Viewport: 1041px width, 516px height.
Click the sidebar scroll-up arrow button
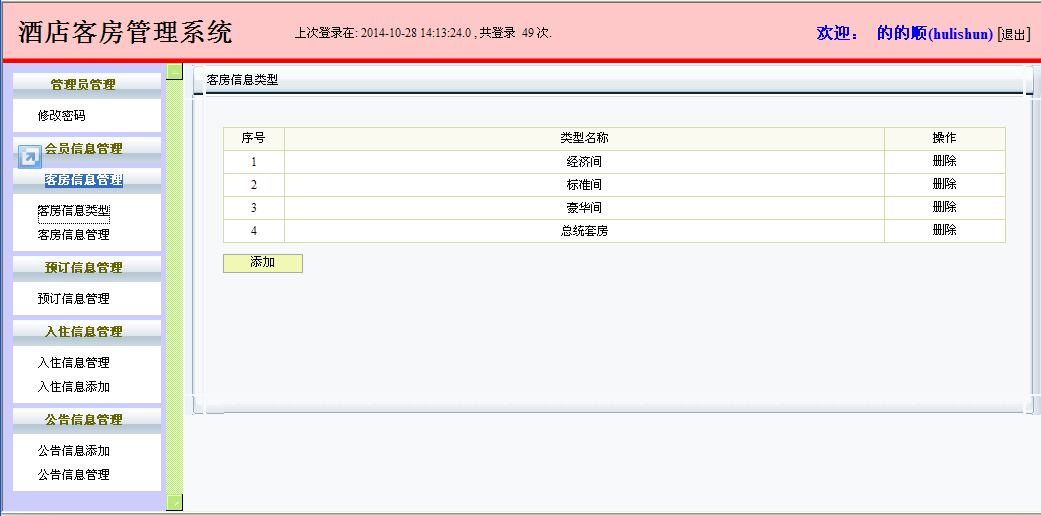(x=175, y=72)
